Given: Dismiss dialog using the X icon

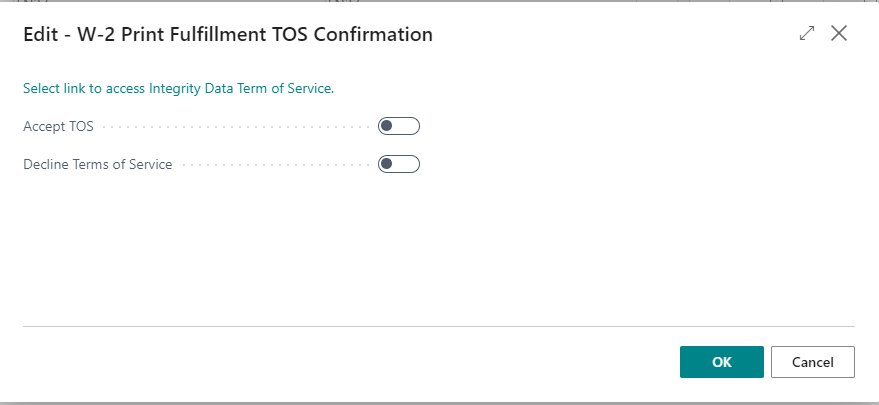Looking at the screenshot, I should 839,34.
